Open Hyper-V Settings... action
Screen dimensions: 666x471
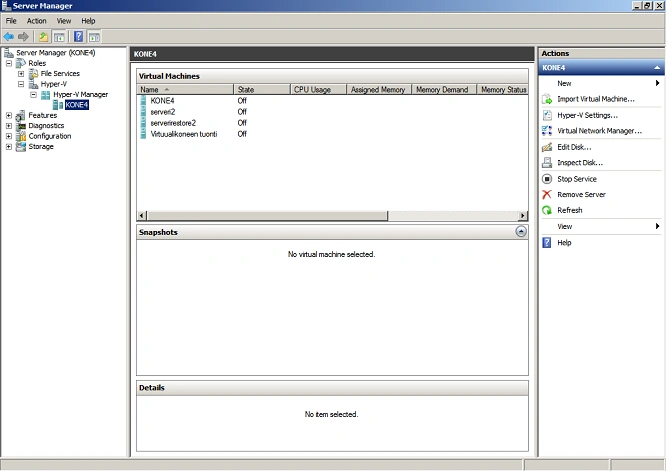click(x=587, y=115)
